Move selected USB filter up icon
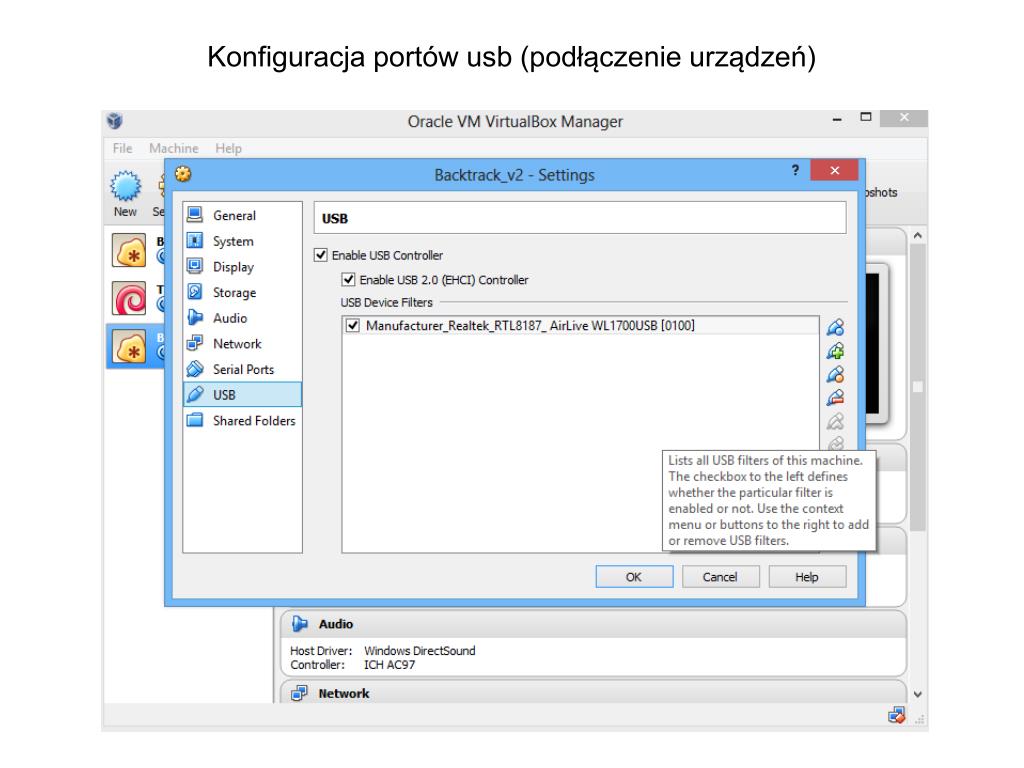1024x768 pixels. click(x=835, y=421)
